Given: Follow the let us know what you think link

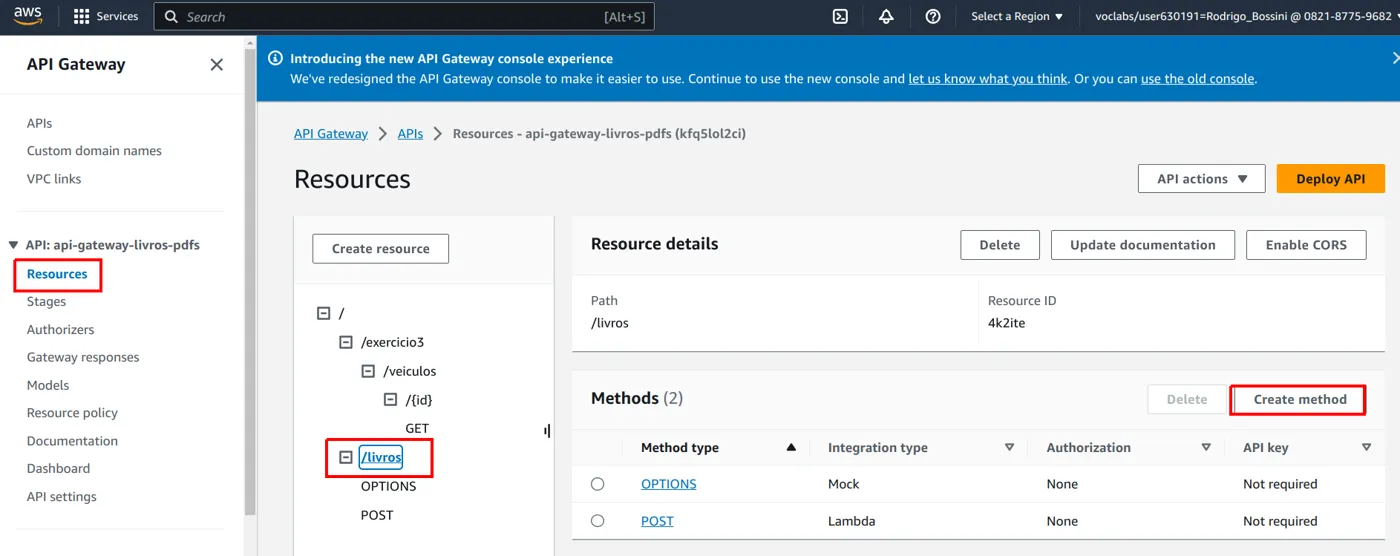Looking at the screenshot, I should (988, 79).
